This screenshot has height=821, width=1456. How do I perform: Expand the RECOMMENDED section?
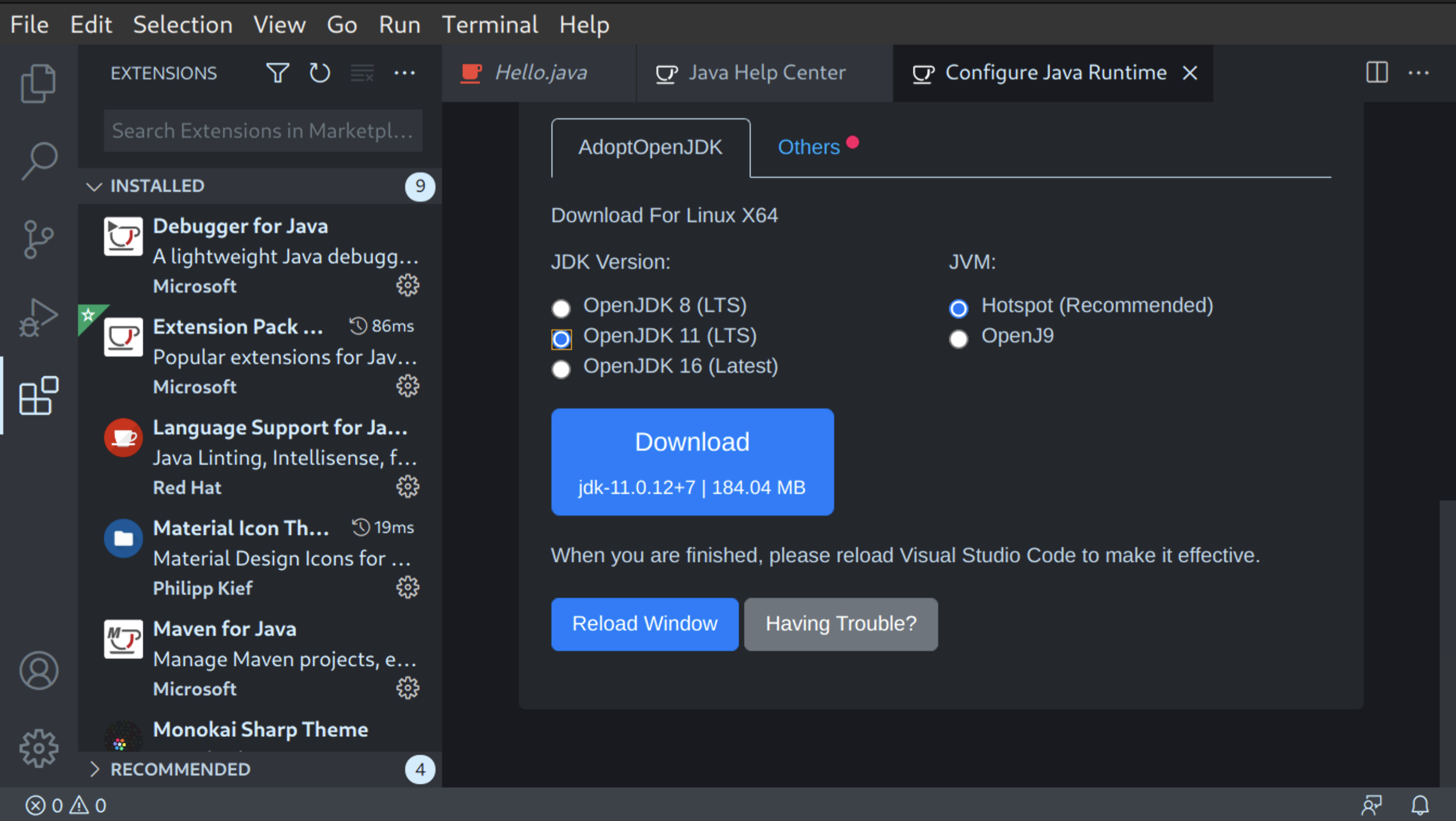point(260,769)
